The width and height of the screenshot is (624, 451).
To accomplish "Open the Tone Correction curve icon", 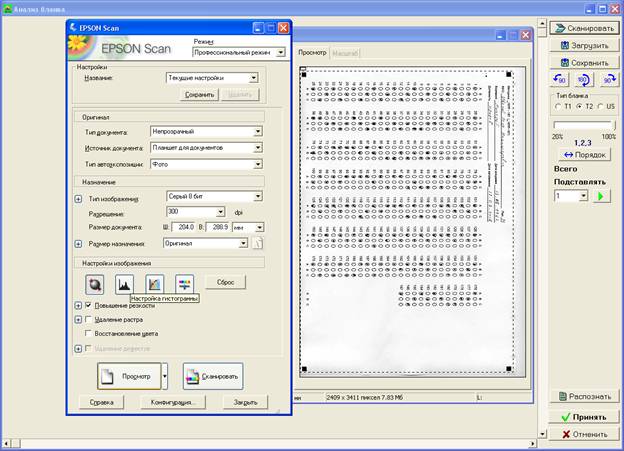I will pos(154,284).
